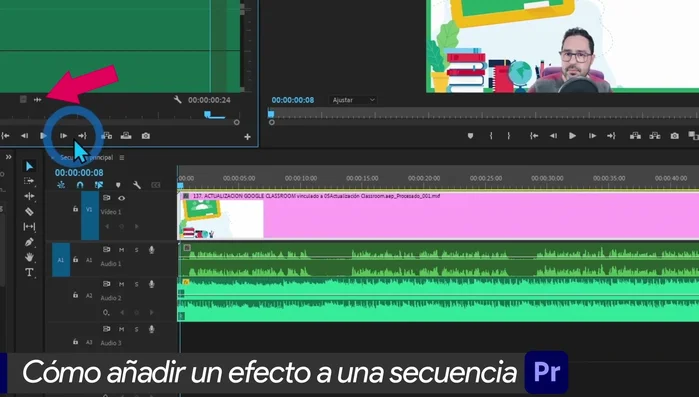Image resolution: width=699 pixels, height=397 pixels.
Task: Step forward one frame in Program monitor
Action: [x=592, y=136]
